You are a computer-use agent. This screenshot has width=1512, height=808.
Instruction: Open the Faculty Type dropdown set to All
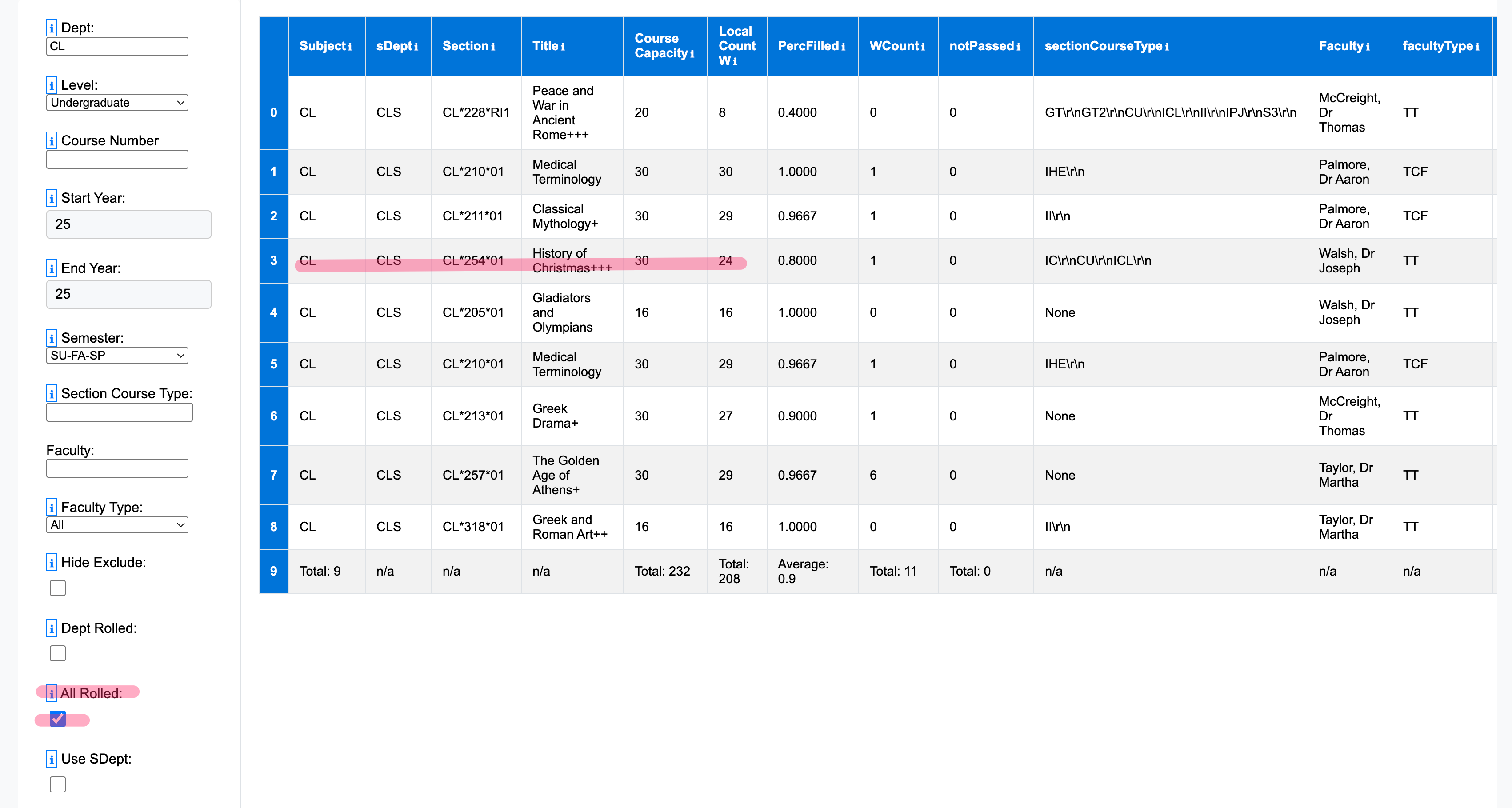tap(117, 524)
